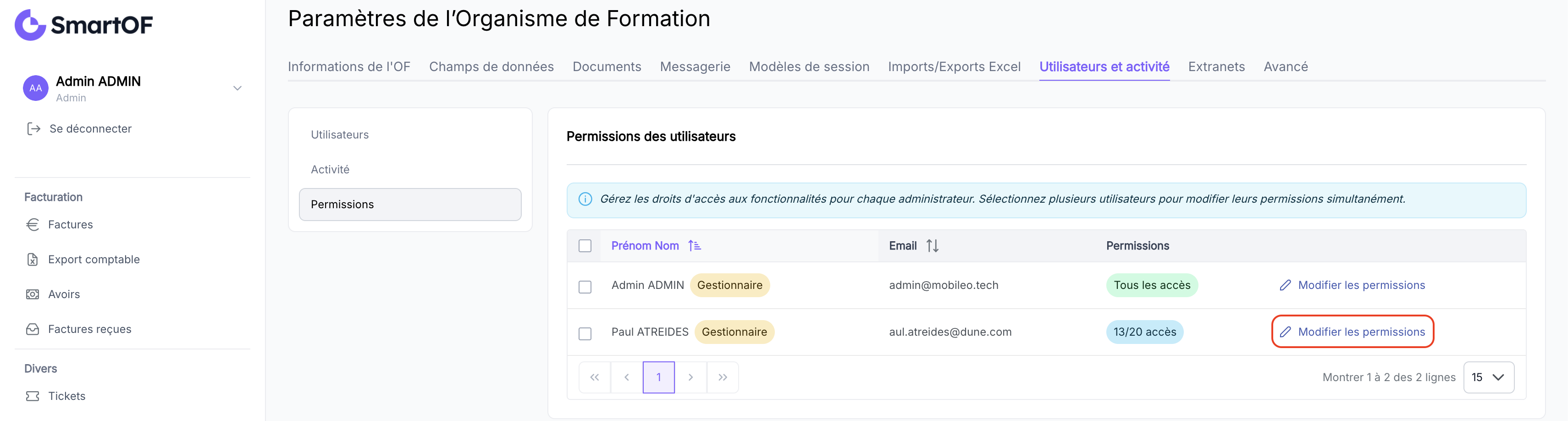
Task: Open the Imports/Exports Excel tab
Action: (954, 66)
